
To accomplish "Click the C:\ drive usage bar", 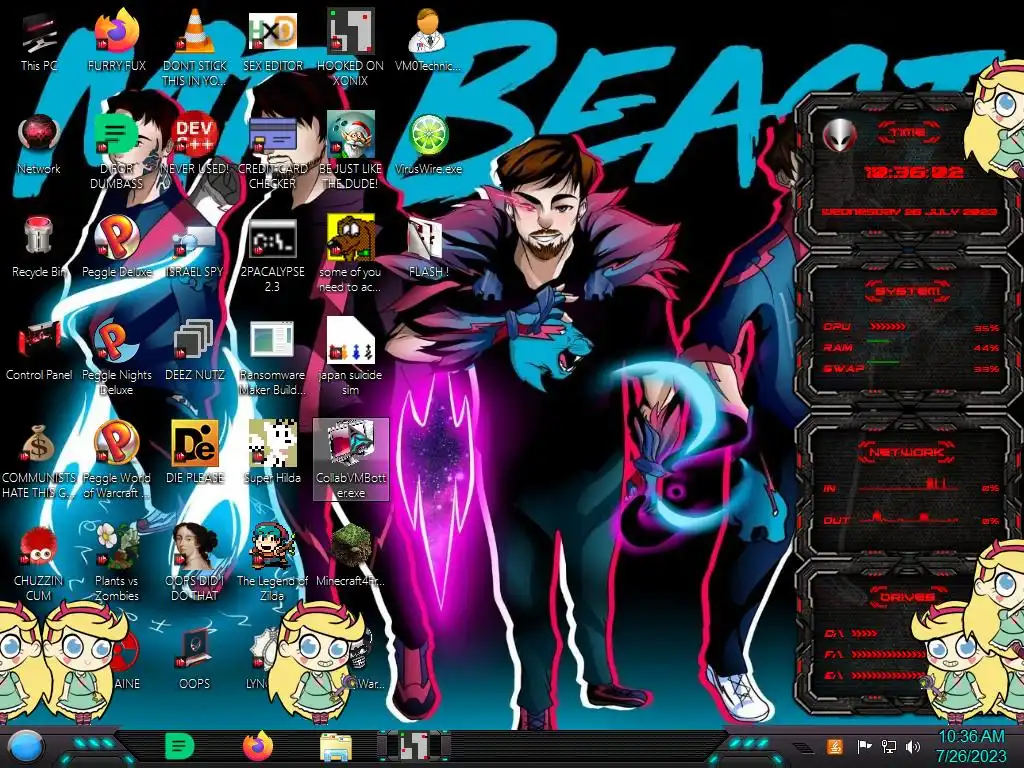I will point(864,633).
